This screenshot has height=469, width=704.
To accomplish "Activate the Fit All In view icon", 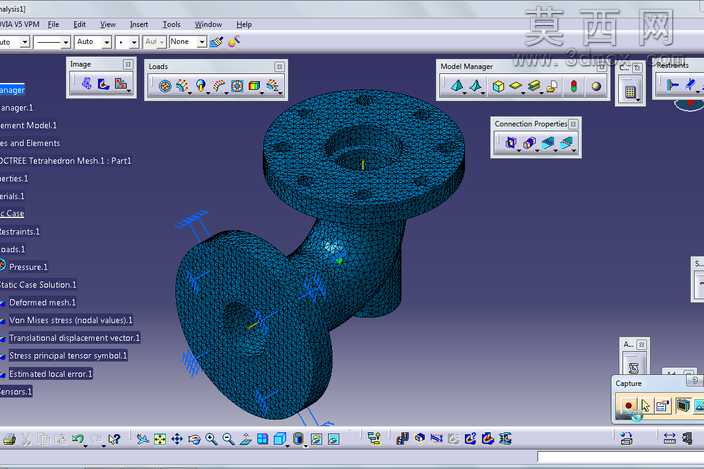I will pos(160,439).
